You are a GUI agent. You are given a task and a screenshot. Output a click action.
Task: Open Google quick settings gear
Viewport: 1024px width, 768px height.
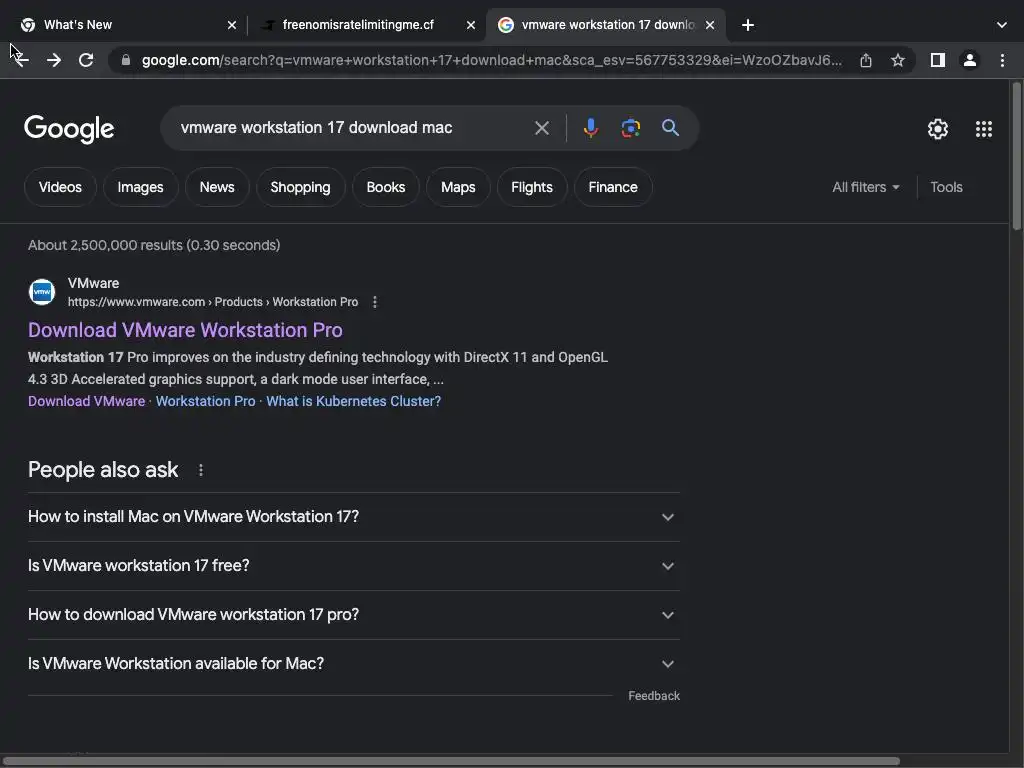tap(938, 129)
